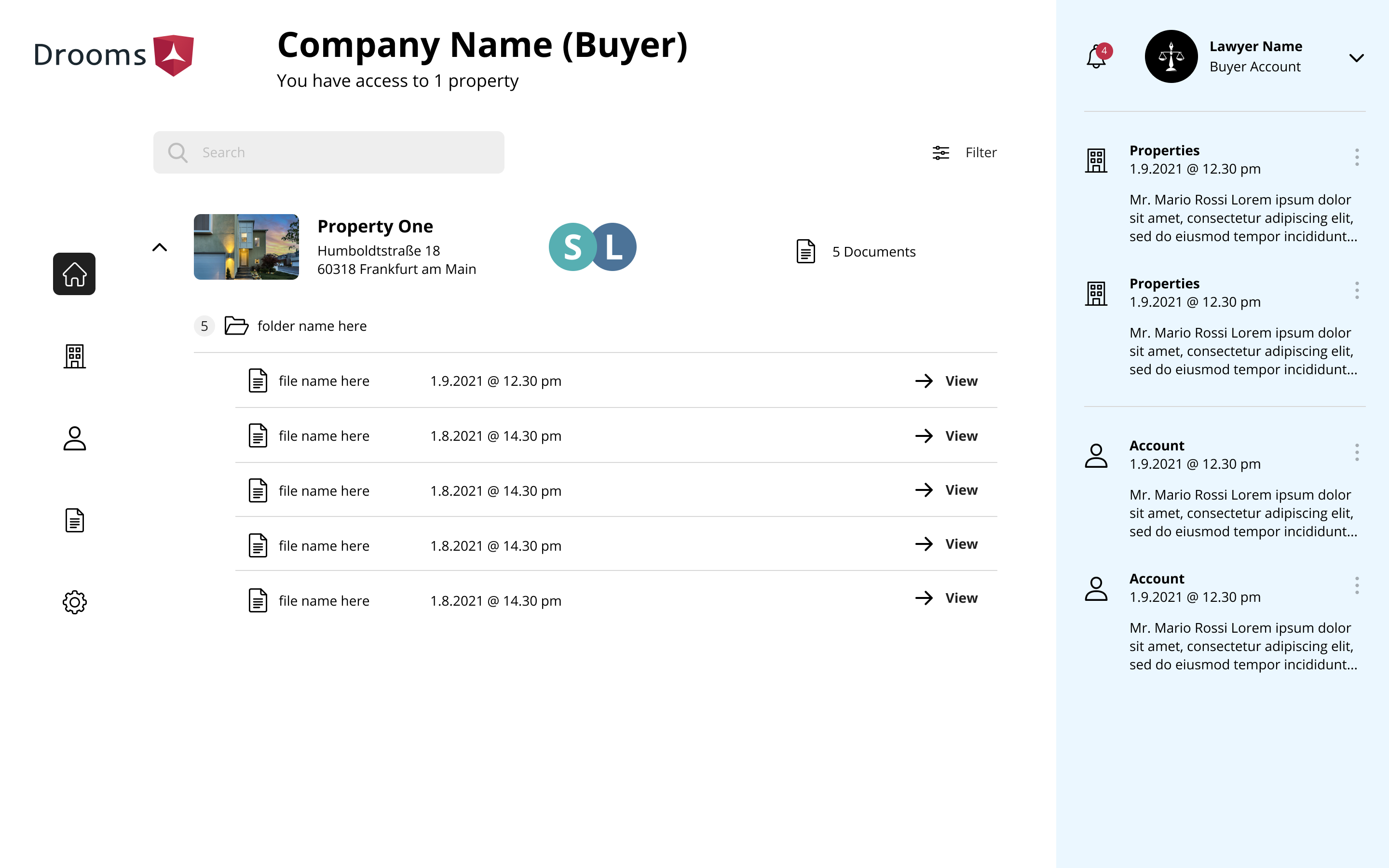The width and height of the screenshot is (1389, 868).
Task: Open the second Account notification title
Action: pos(1157,579)
